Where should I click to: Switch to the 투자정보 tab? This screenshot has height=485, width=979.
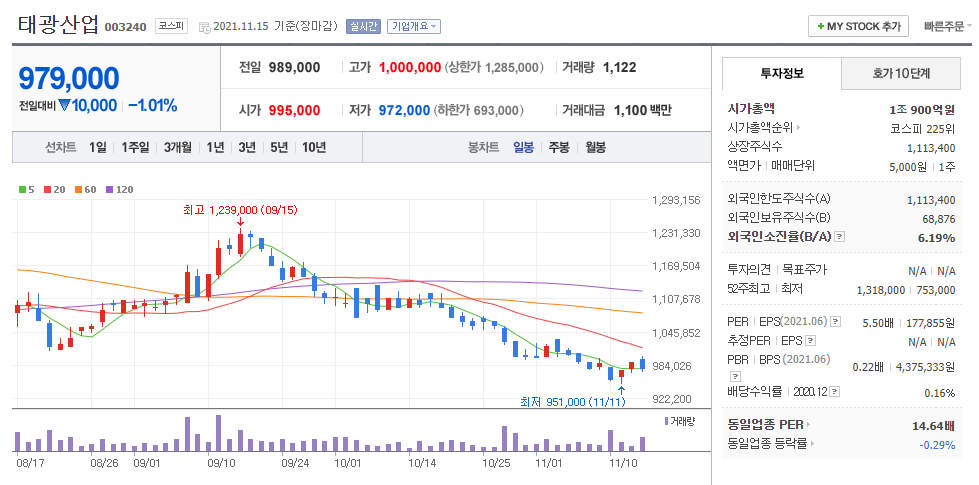(x=782, y=73)
